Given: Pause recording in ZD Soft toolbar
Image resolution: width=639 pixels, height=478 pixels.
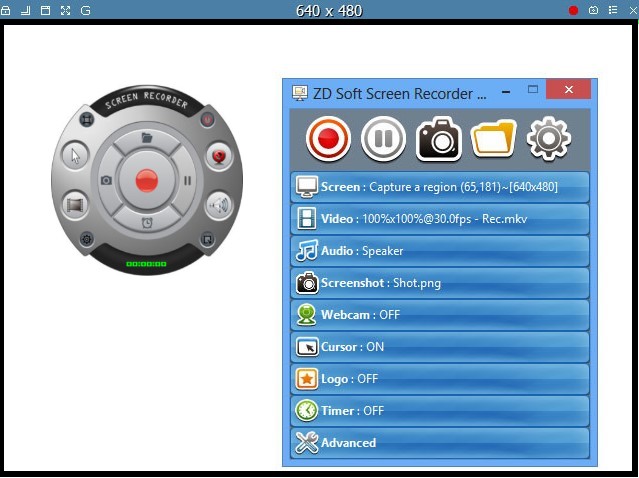Looking at the screenshot, I should pyautogui.click(x=383, y=139).
